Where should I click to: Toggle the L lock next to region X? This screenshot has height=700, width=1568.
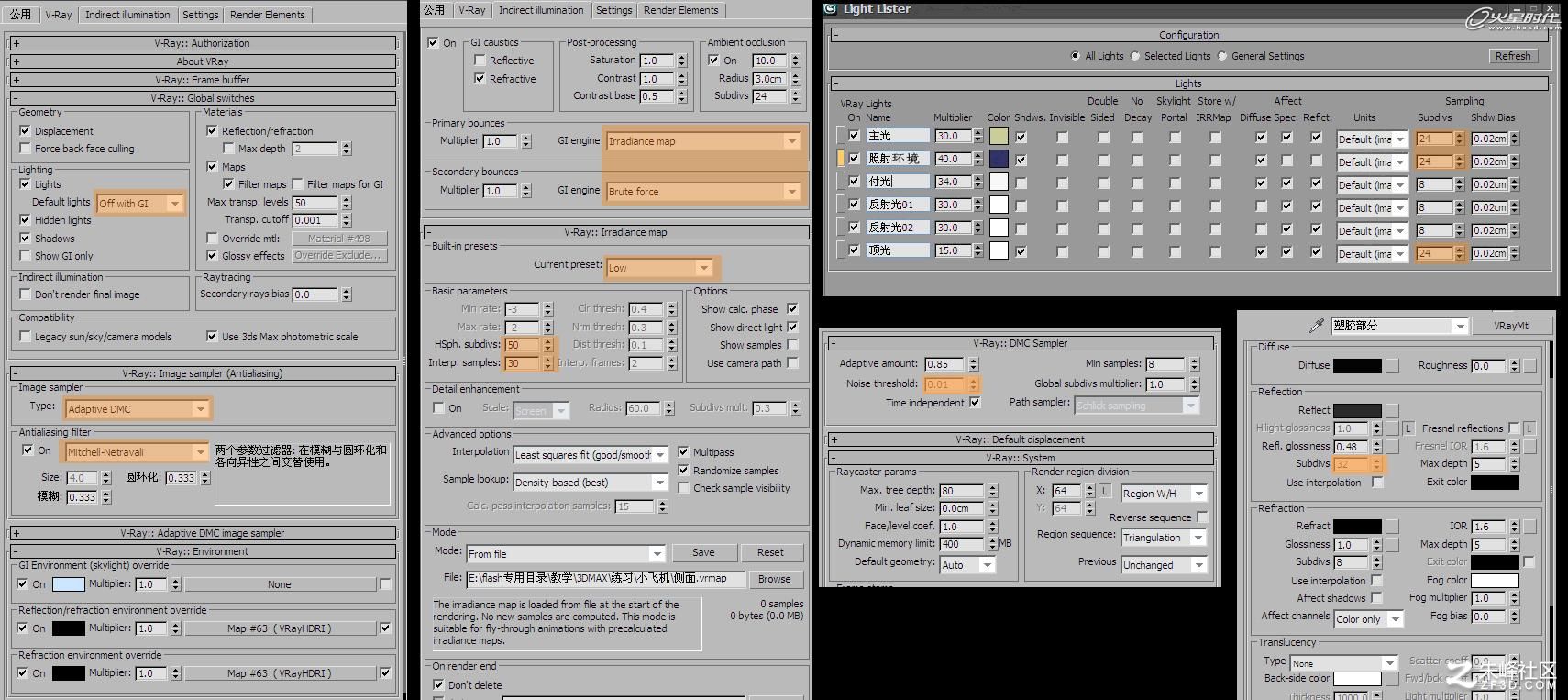[x=1105, y=491]
